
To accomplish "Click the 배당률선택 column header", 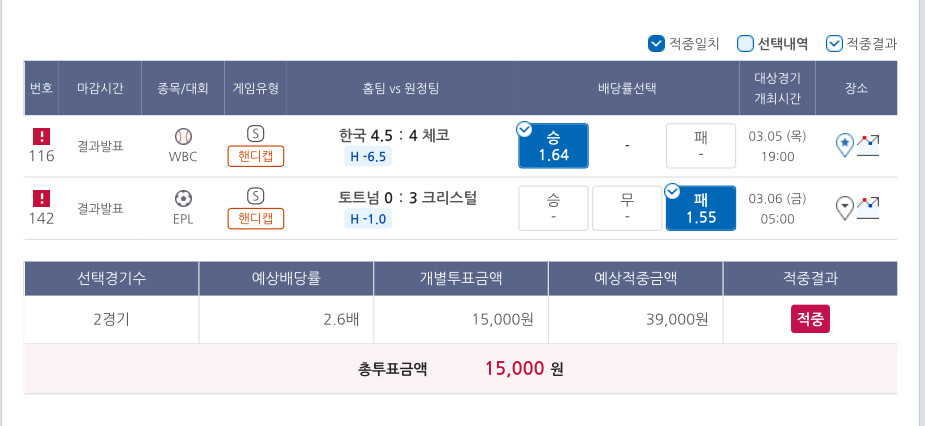I will click(x=627, y=88).
